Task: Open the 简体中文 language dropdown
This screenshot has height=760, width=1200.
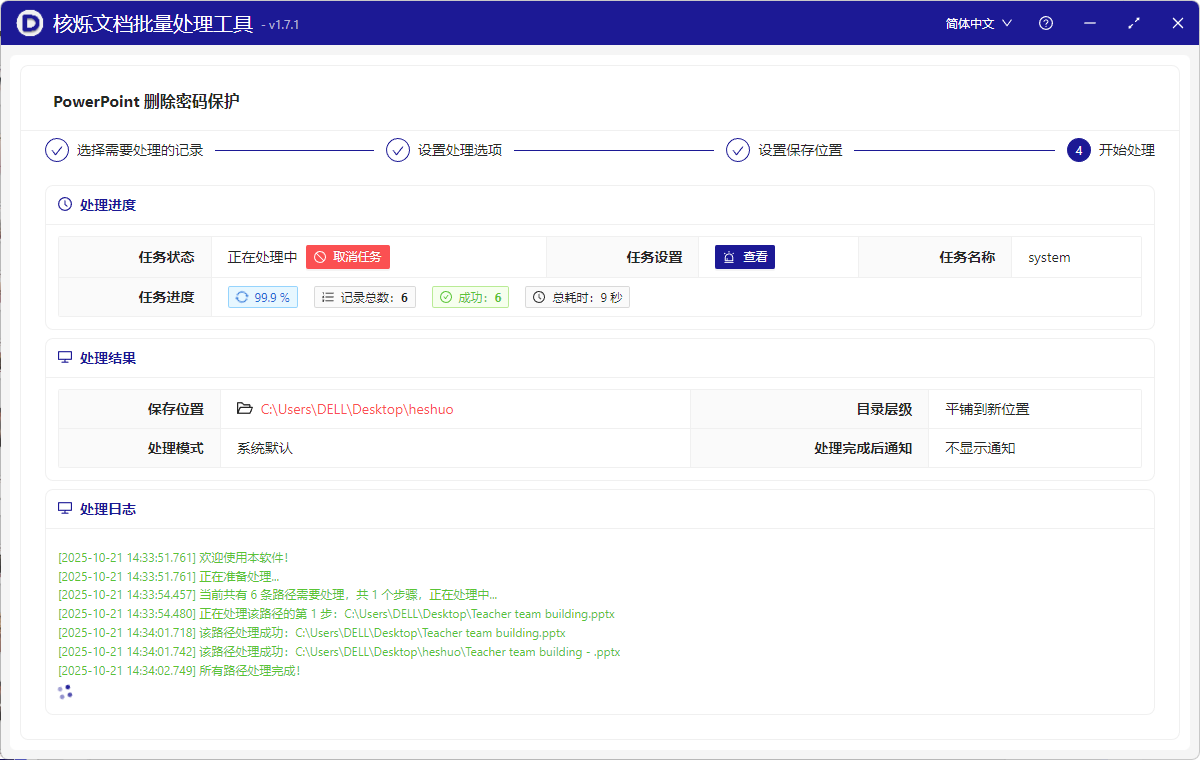Action: [x=979, y=23]
